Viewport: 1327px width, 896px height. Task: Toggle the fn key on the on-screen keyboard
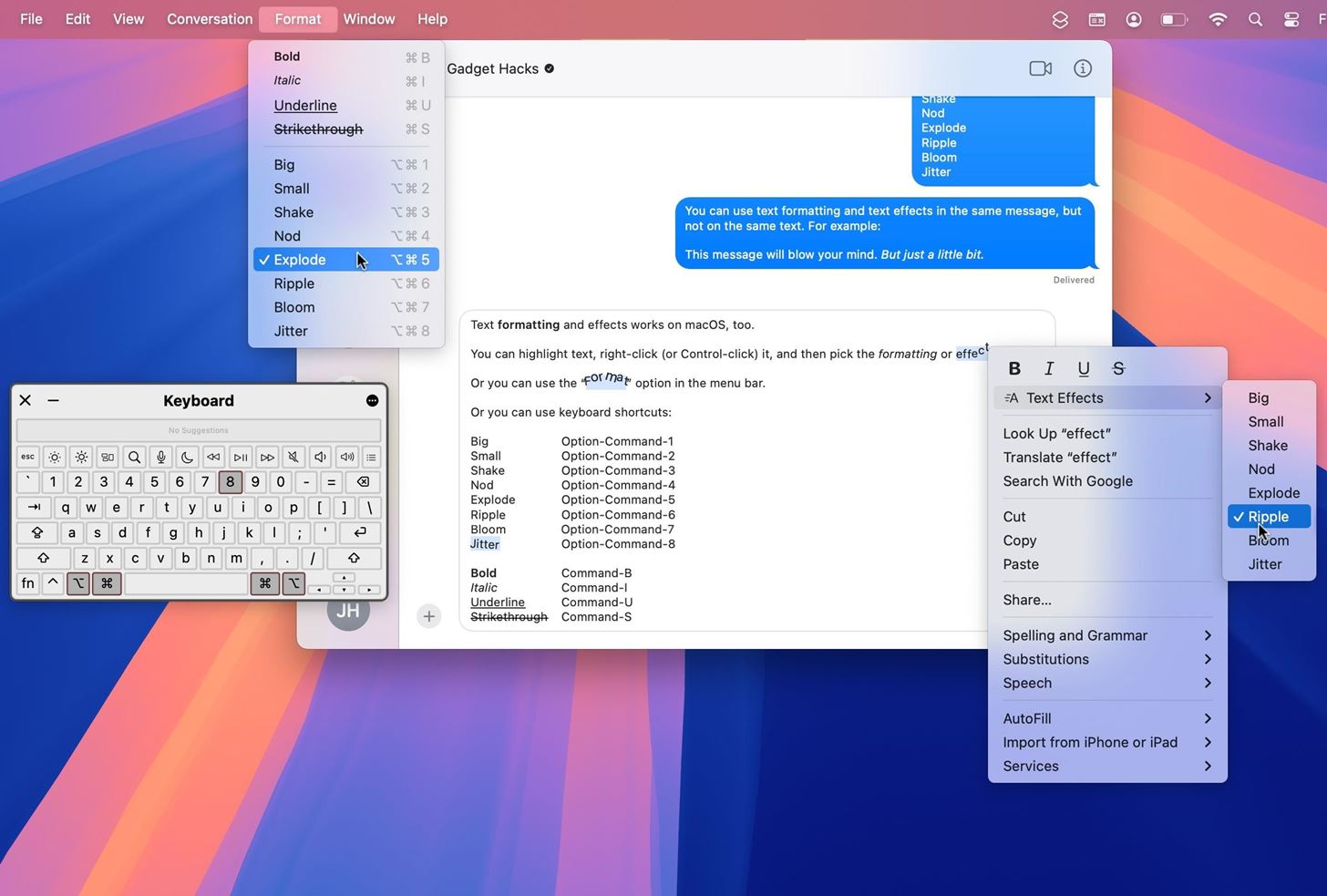click(28, 582)
